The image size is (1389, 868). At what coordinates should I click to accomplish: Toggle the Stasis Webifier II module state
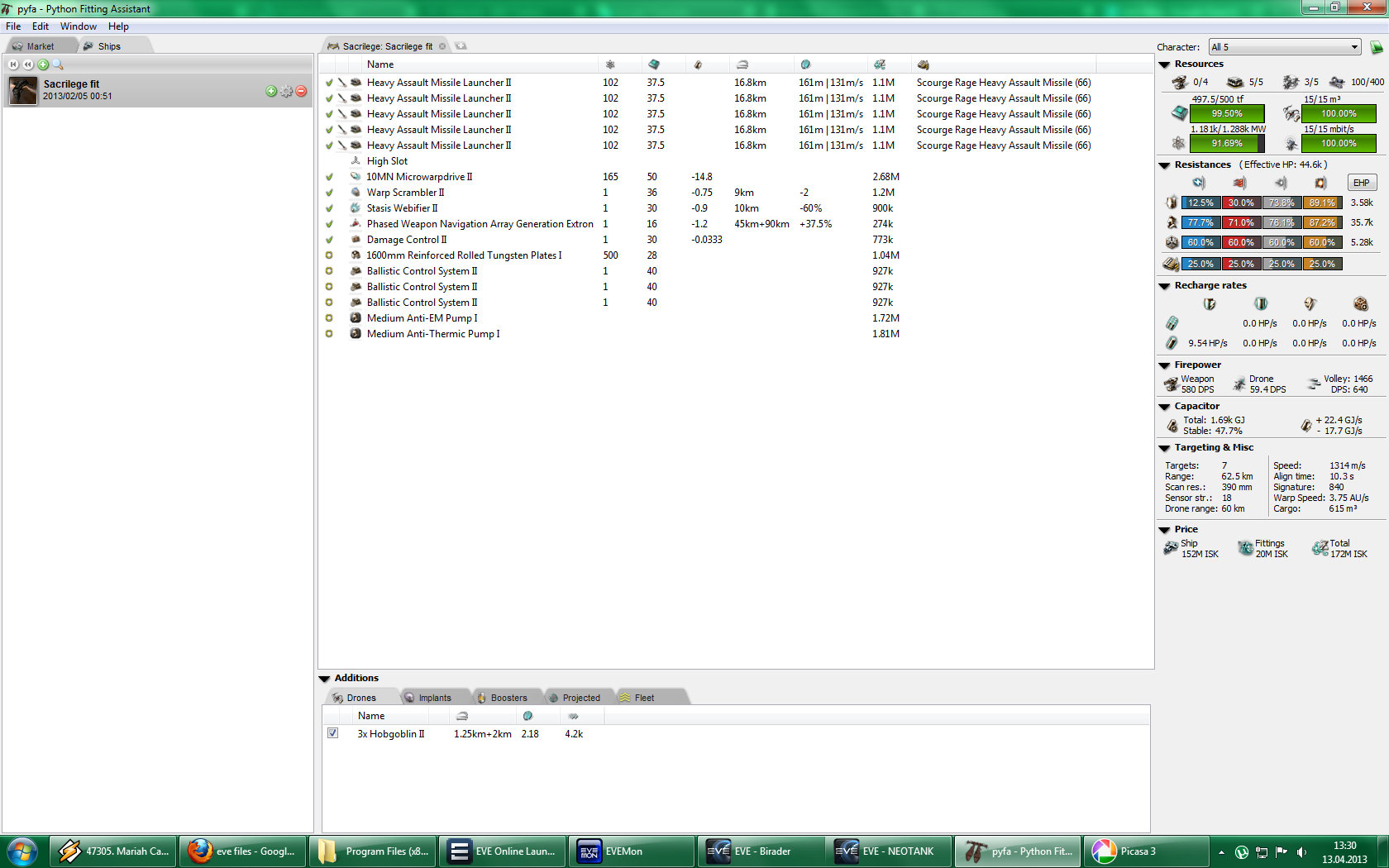click(329, 208)
